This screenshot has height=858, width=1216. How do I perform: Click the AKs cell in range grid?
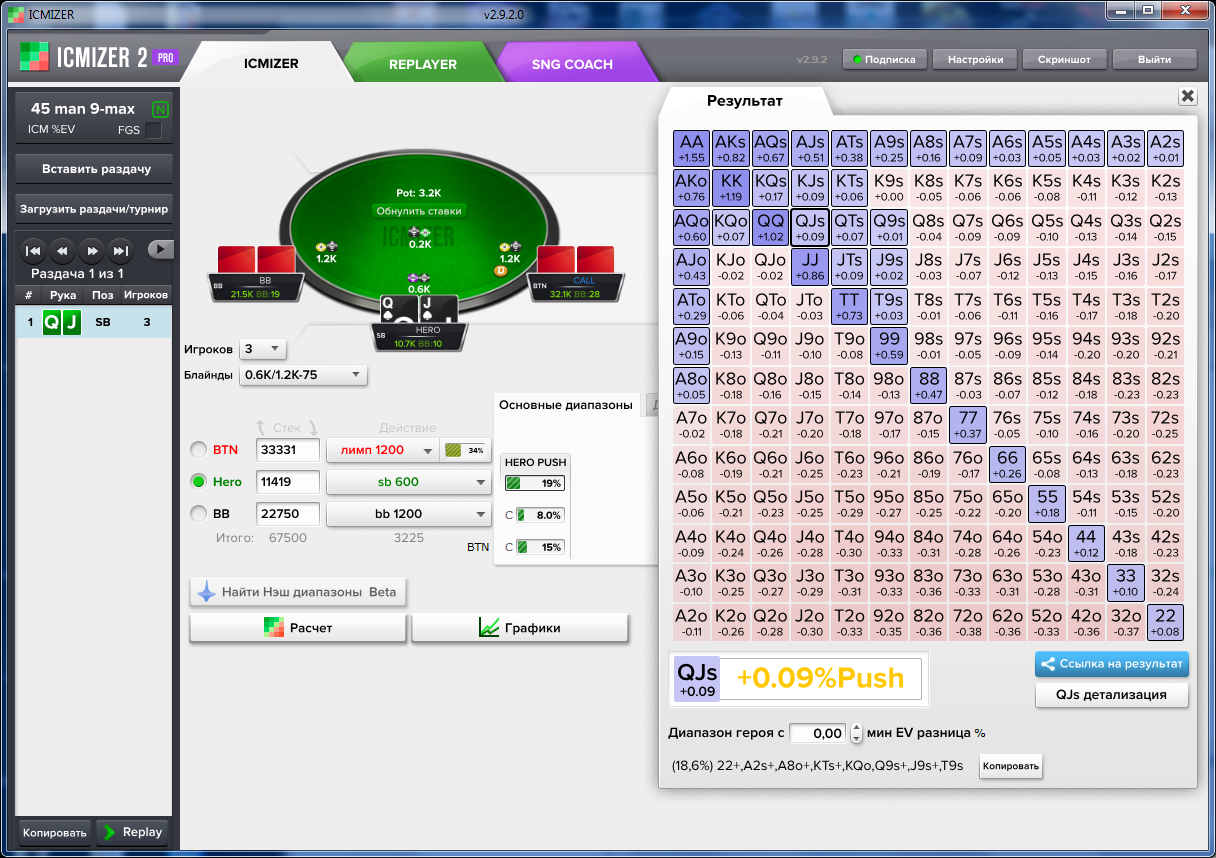click(731, 148)
